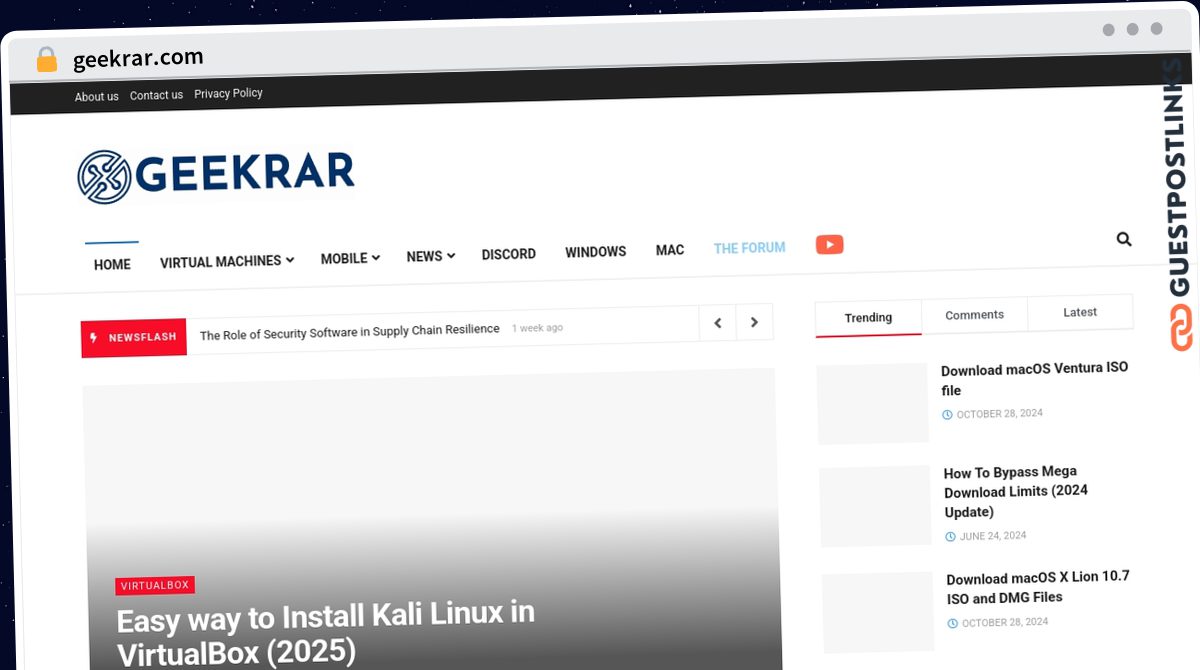Click the red NEWSFLASH label

134,338
